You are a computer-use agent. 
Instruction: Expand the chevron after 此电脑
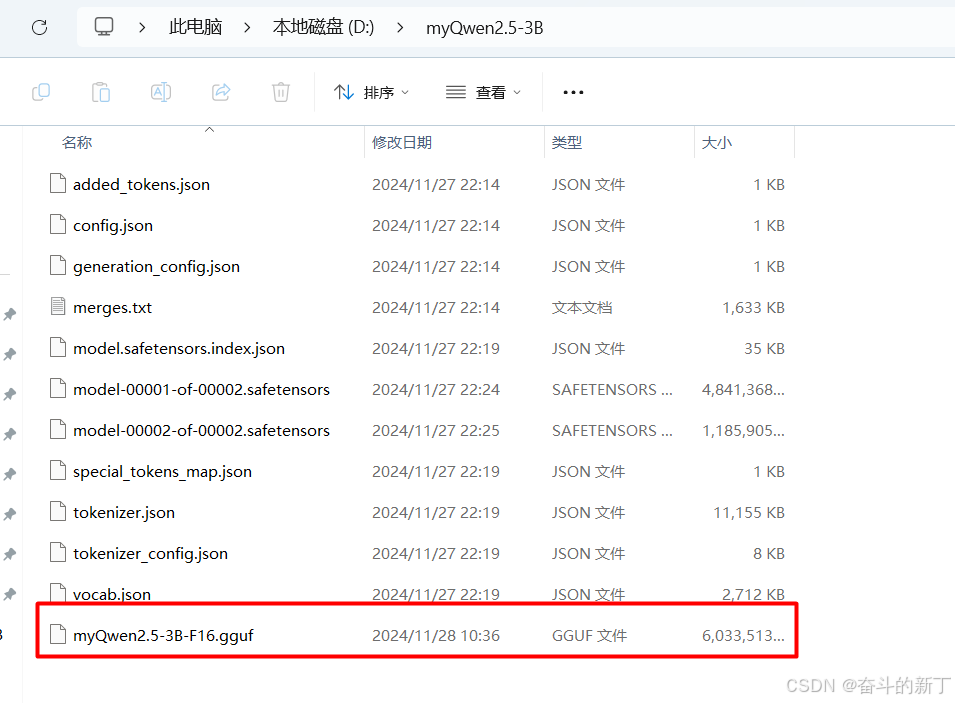pos(247,27)
